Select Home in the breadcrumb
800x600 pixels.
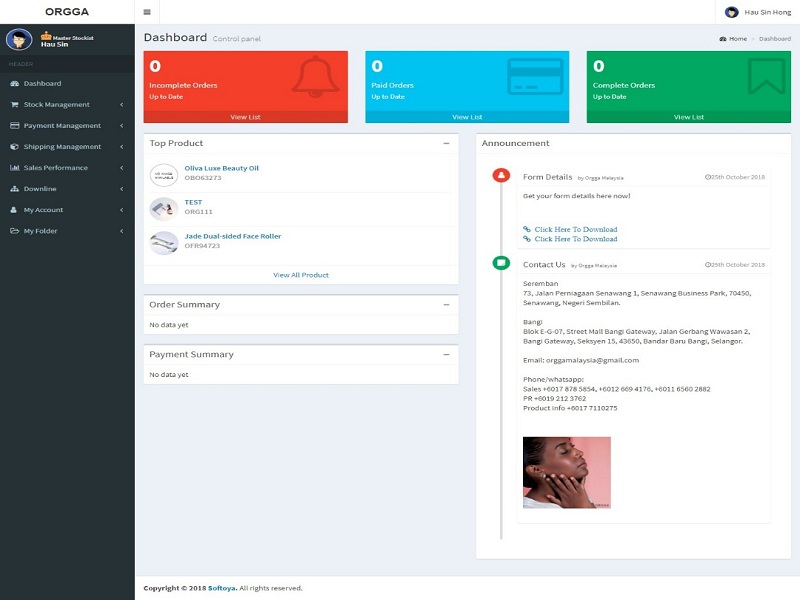coord(737,39)
